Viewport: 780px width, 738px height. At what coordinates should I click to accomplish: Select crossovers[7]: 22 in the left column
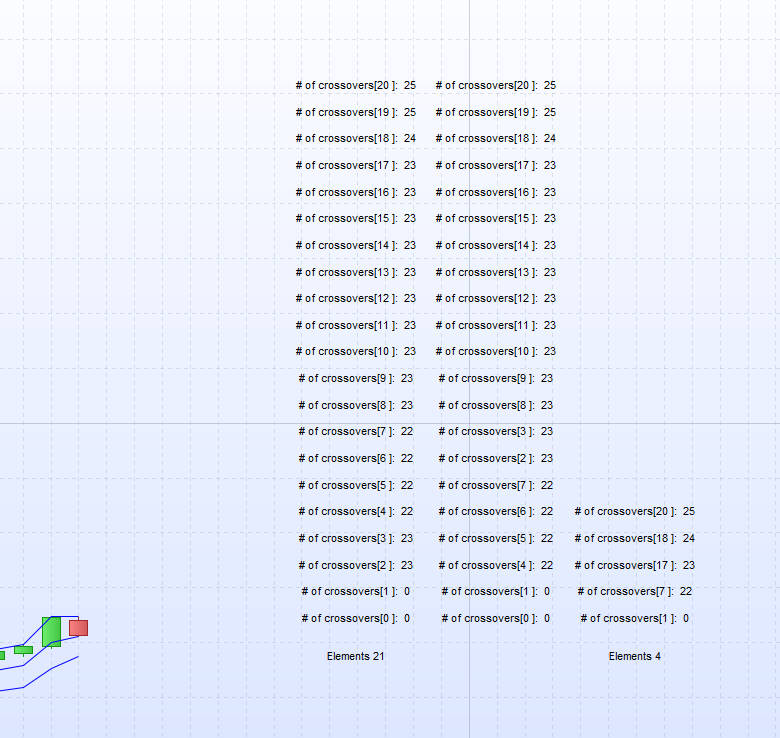coord(356,432)
